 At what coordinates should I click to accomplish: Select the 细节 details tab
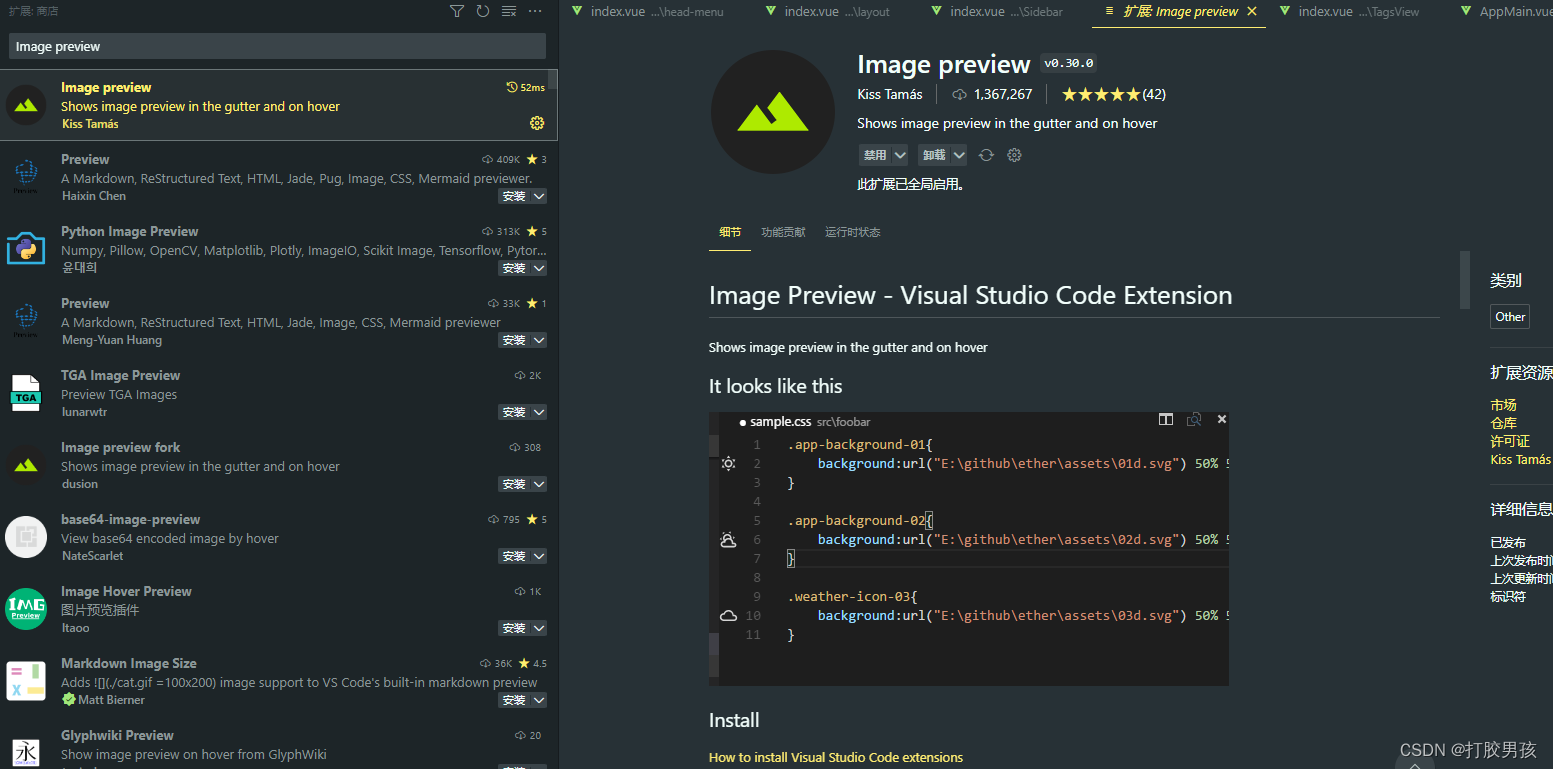point(730,232)
